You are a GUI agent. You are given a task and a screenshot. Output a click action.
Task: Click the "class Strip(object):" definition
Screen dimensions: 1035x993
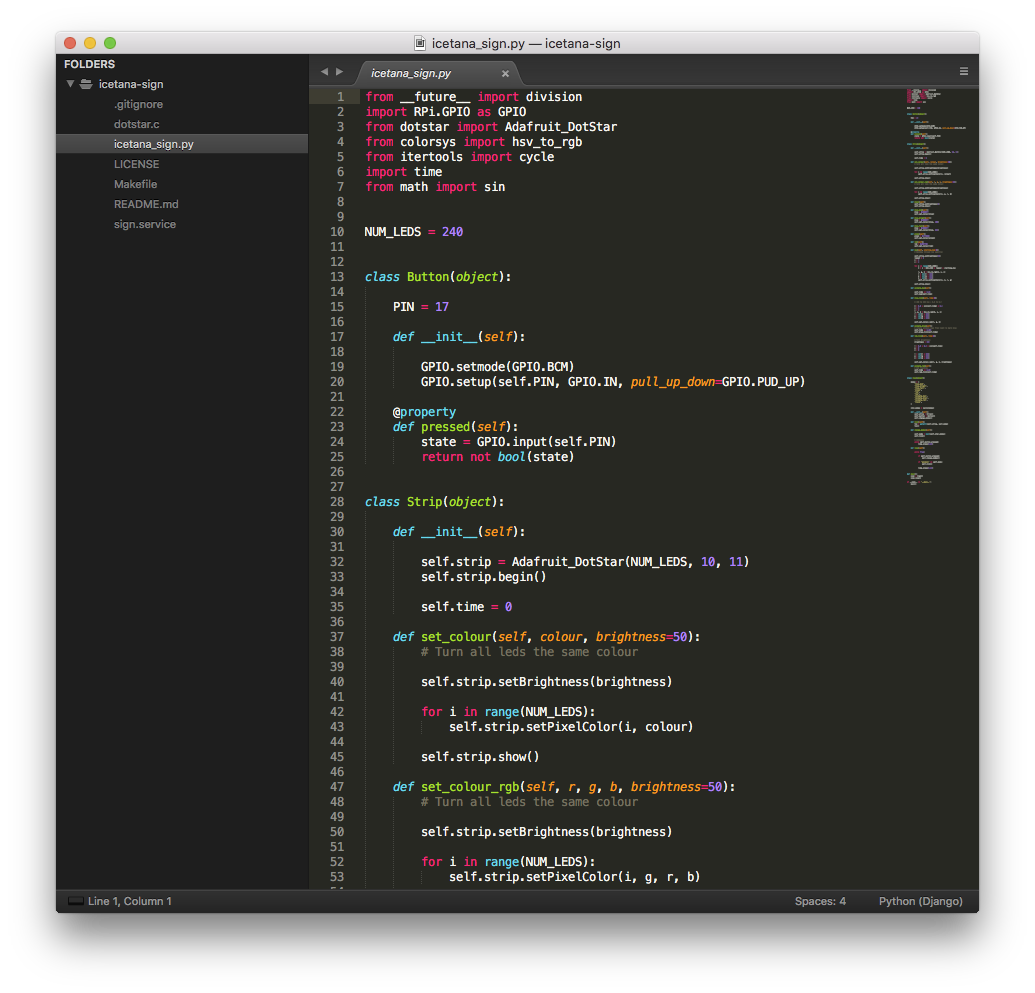click(435, 502)
